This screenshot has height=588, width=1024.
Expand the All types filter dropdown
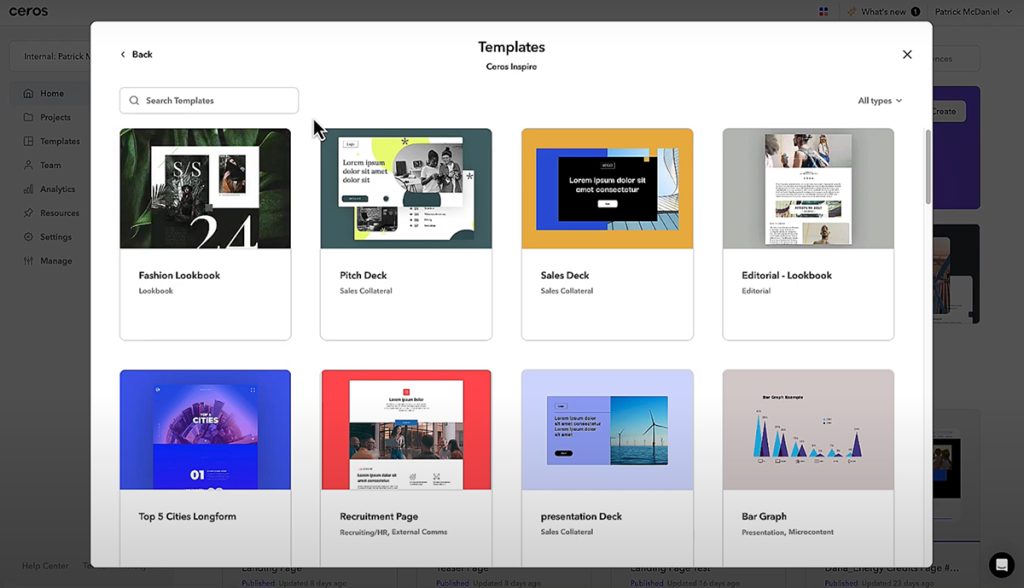click(875, 100)
